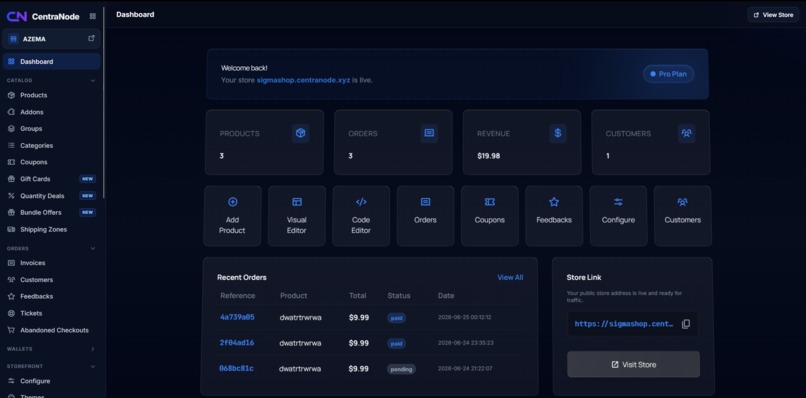Open the AZEMA store selector
The width and height of the screenshot is (806, 398).
51,39
